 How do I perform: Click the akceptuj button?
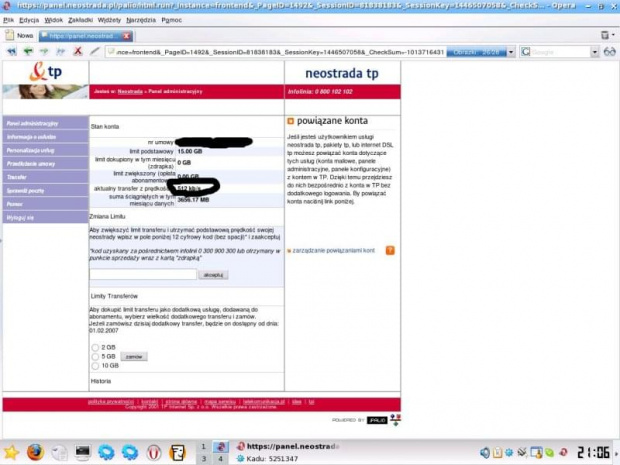213,275
